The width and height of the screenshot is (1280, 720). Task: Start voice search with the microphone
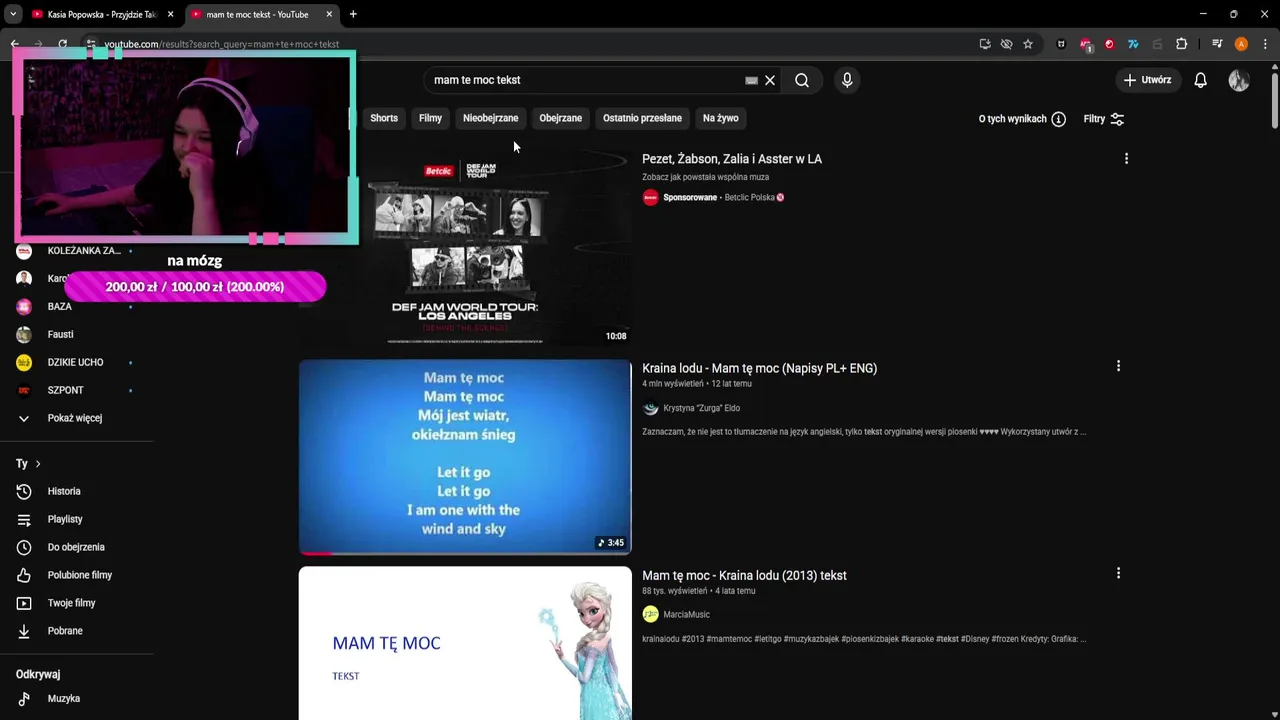tap(847, 80)
